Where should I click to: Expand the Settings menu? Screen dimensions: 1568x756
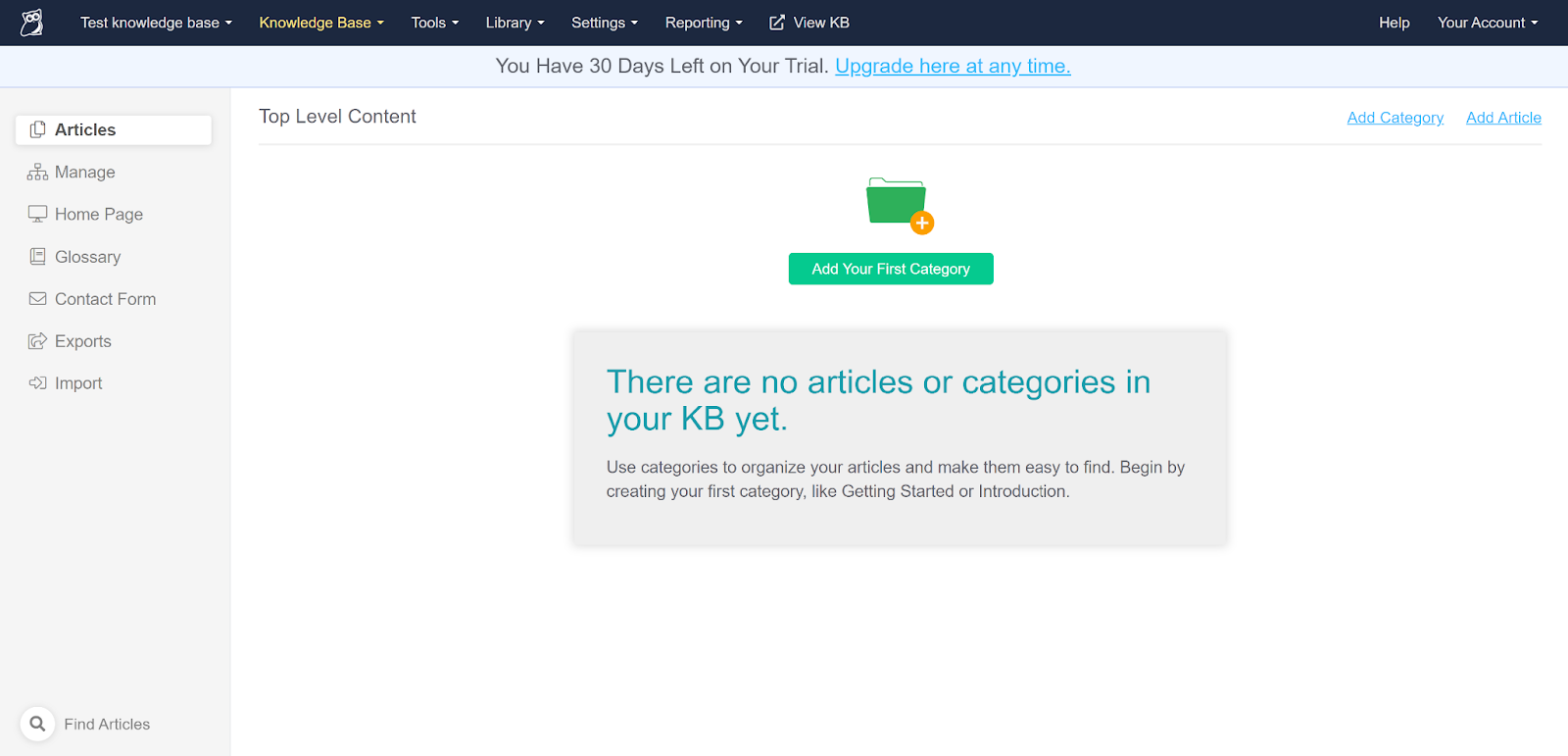[604, 23]
